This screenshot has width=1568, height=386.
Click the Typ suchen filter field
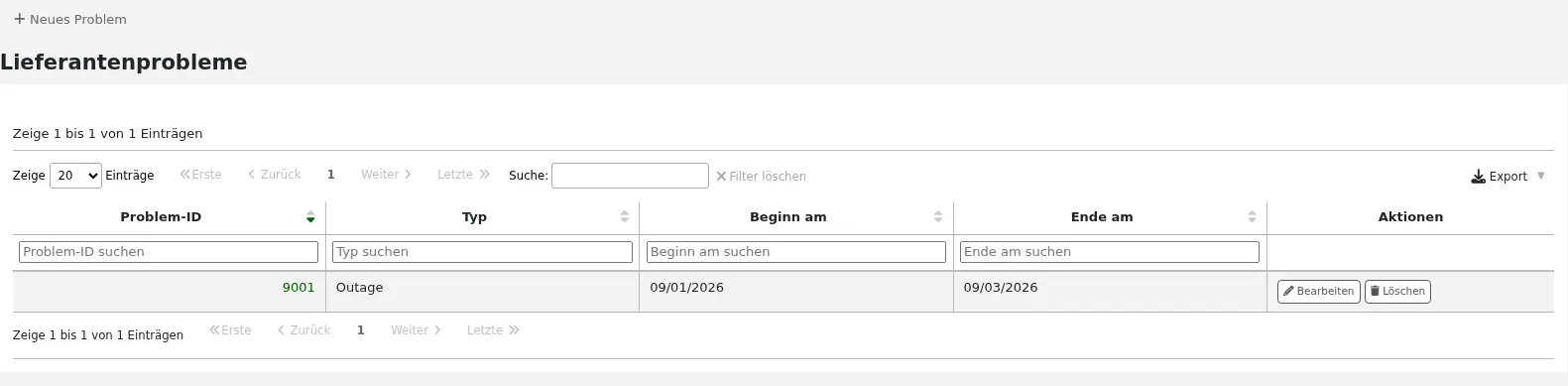pyautogui.click(x=482, y=252)
